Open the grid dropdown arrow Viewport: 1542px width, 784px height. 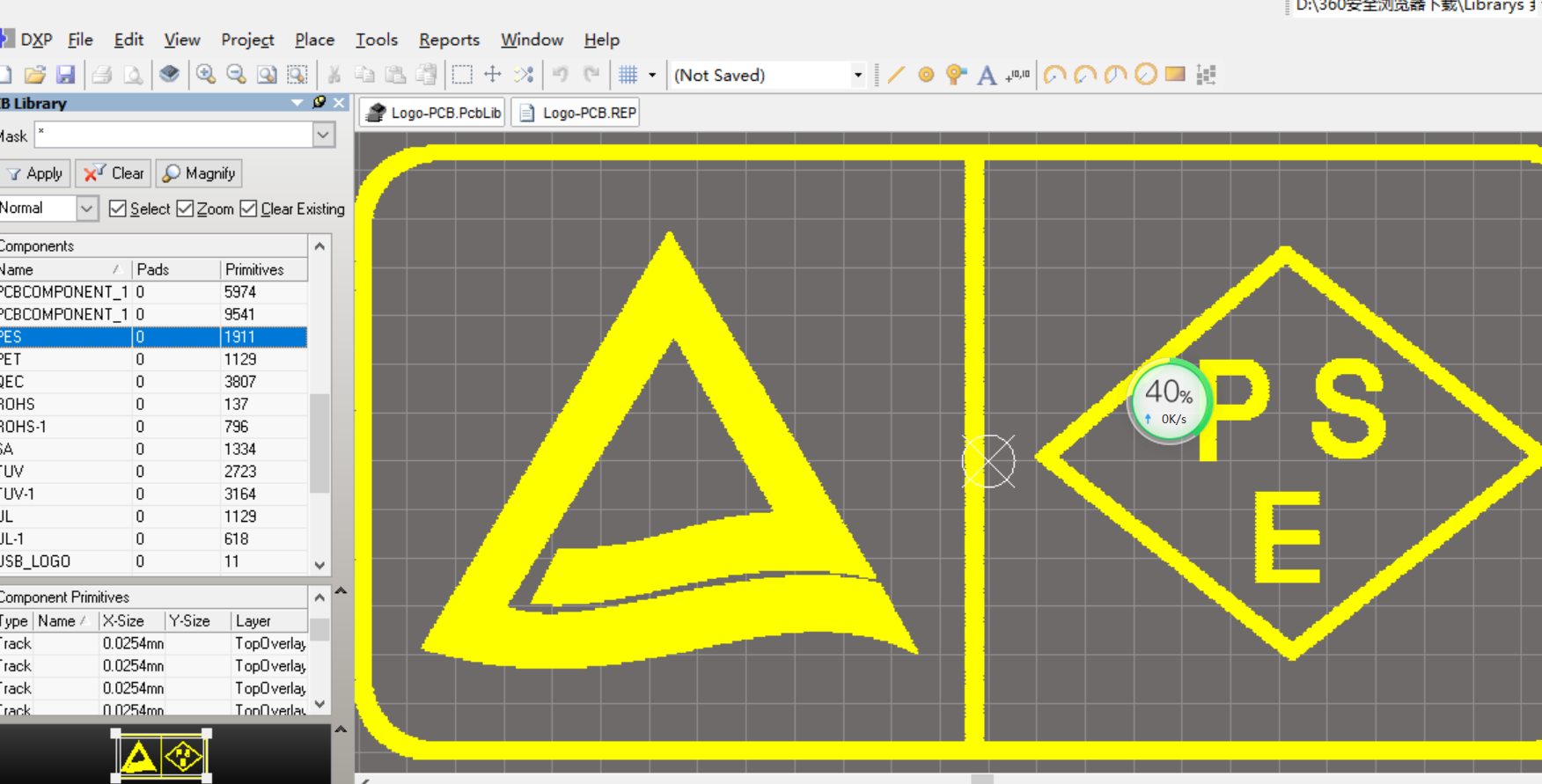pos(652,75)
